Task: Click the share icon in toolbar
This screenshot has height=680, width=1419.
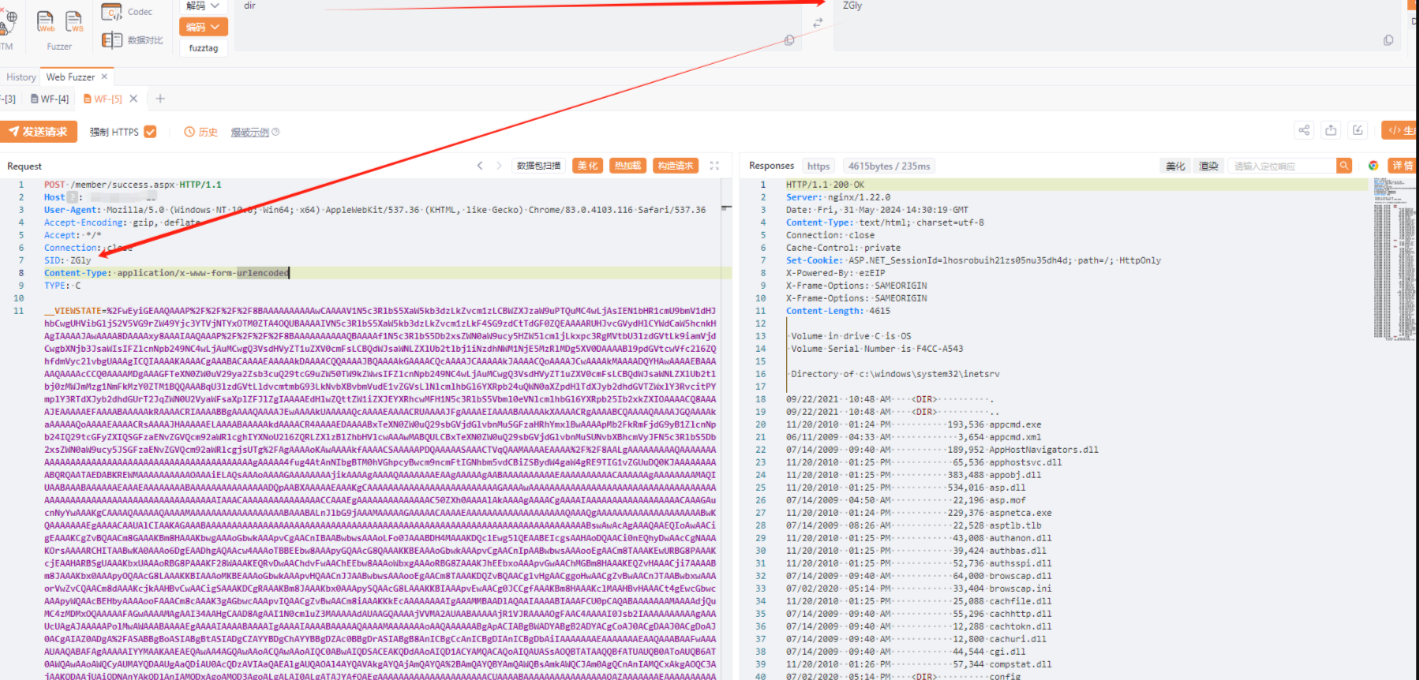Action: [x=1304, y=130]
